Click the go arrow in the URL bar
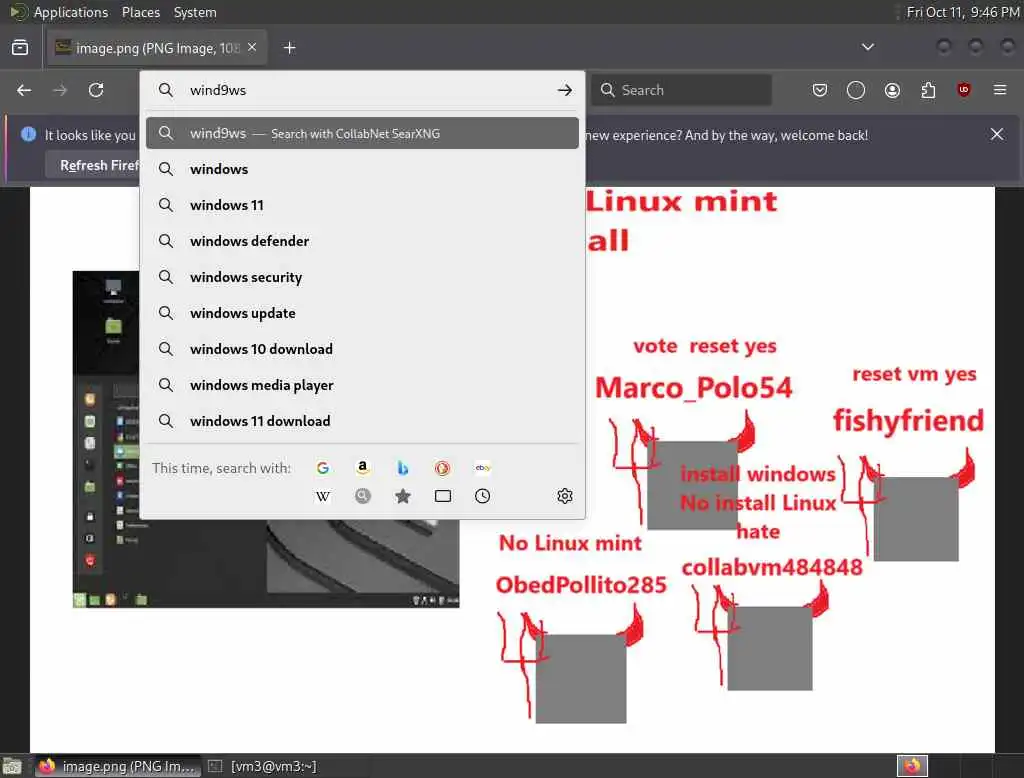The image size is (1024, 778). (x=565, y=90)
